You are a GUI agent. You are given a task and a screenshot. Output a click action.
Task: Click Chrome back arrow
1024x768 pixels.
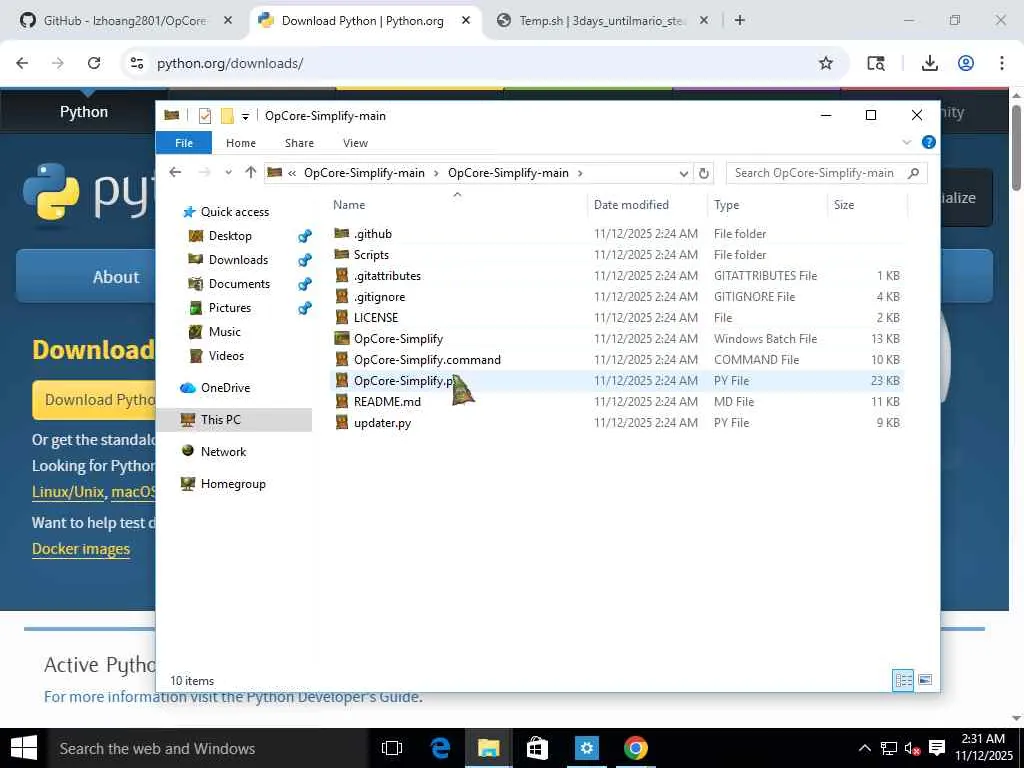coord(22,63)
